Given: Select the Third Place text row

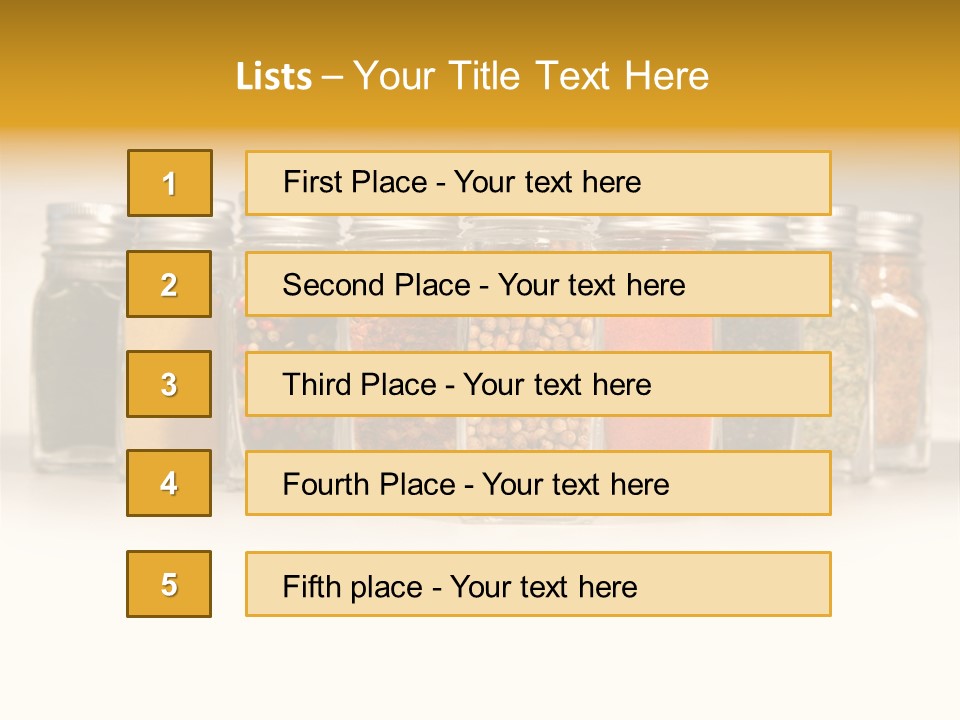Looking at the screenshot, I should point(538,384).
